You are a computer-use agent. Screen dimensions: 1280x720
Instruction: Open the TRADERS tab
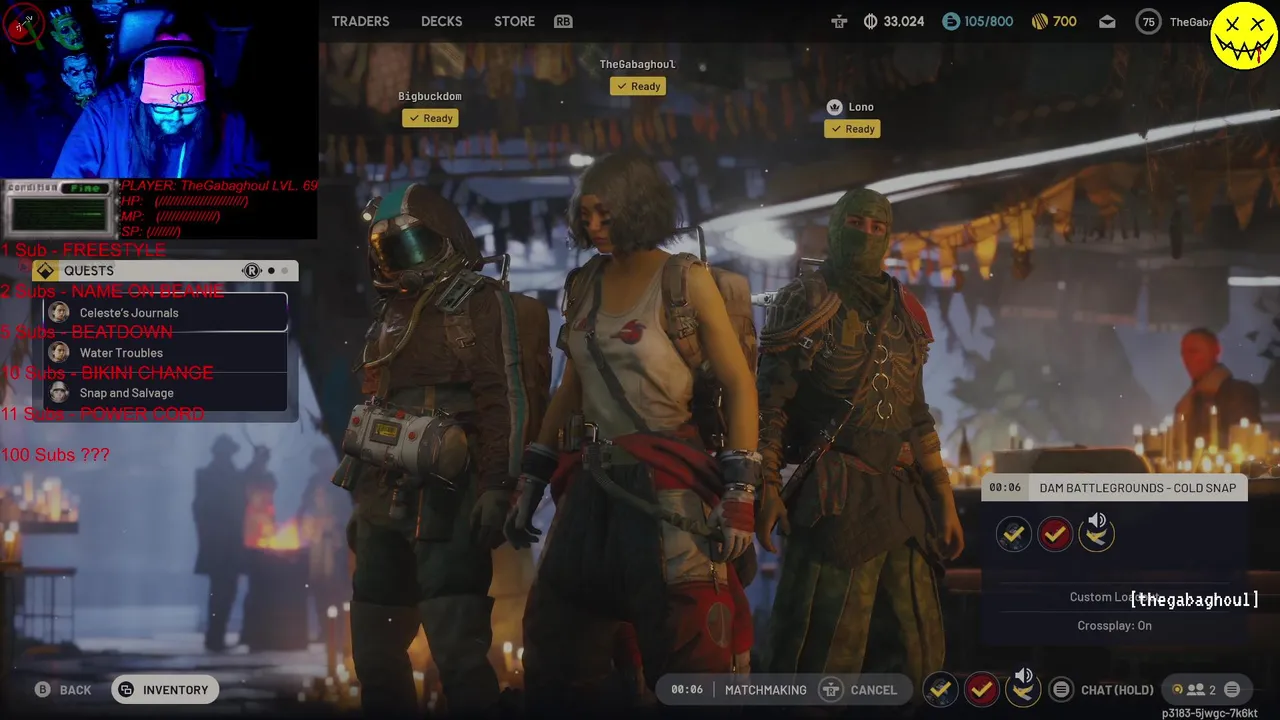click(360, 21)
